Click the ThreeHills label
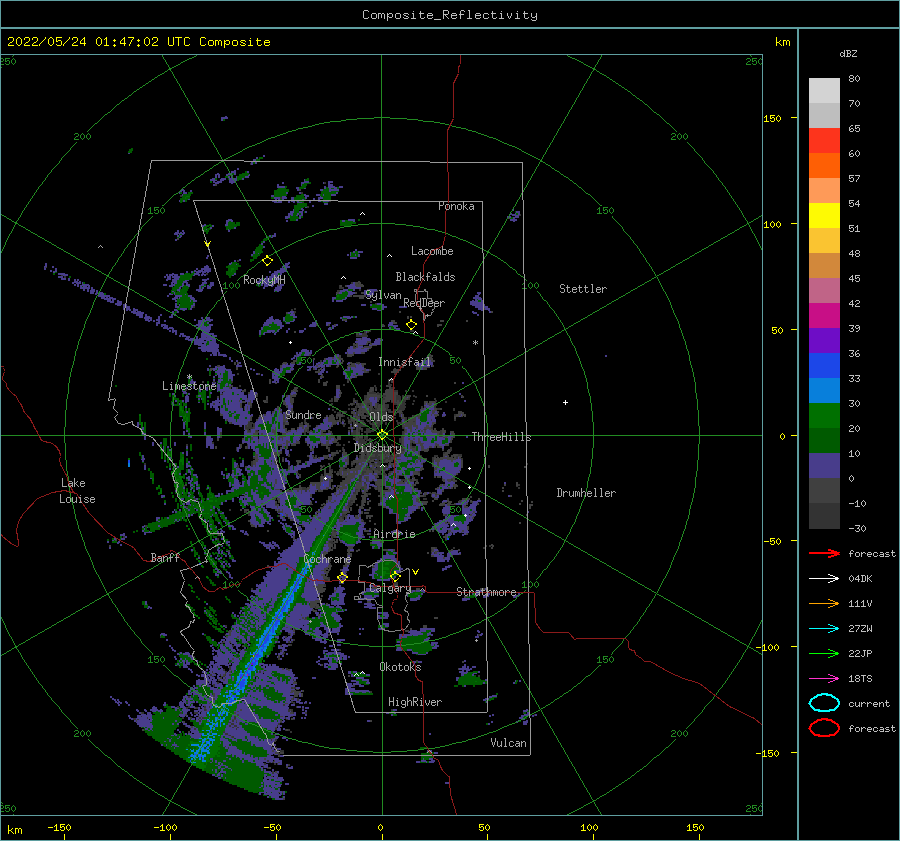The width and height of the screenshot is (900, 841). (502, 437)
